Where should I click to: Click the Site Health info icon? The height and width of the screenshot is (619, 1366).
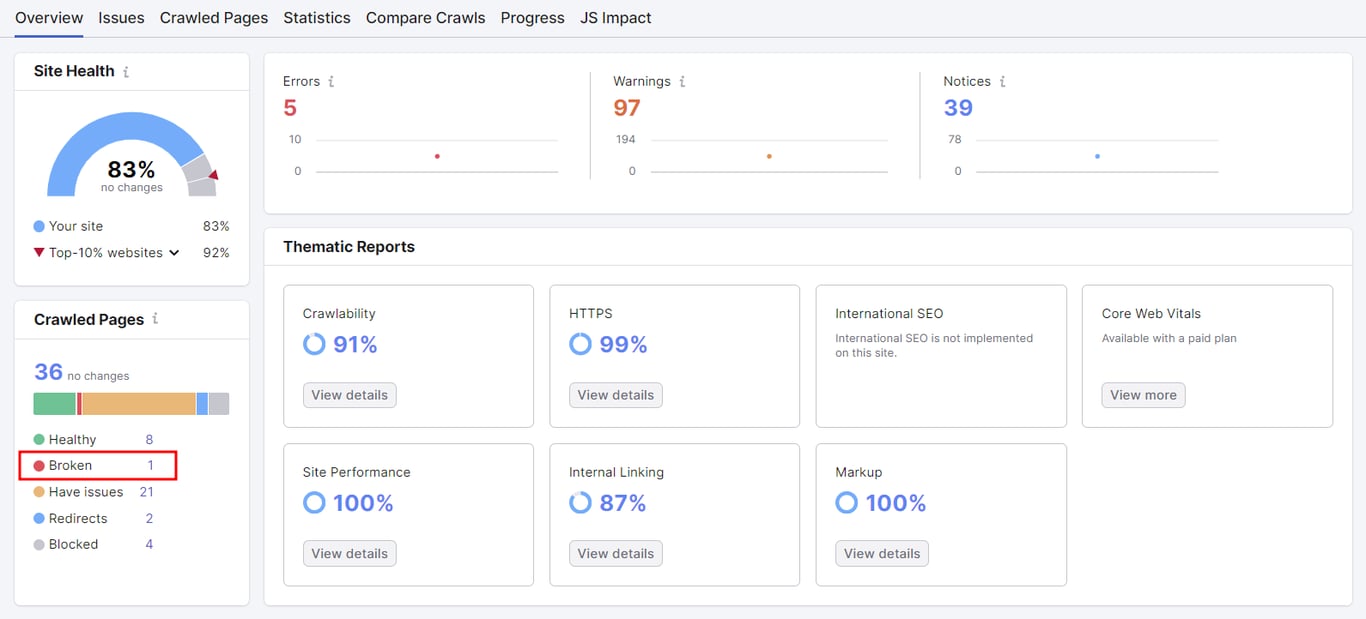coord(126,70)
